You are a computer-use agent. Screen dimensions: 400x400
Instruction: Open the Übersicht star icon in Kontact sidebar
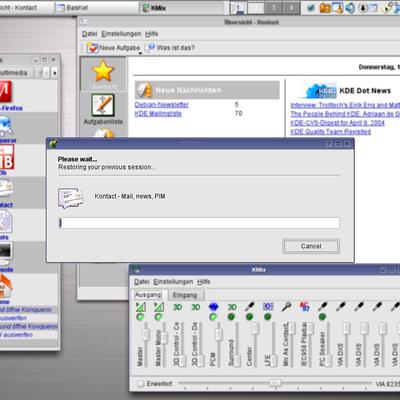pyautogui.click(x=103, y=71)
